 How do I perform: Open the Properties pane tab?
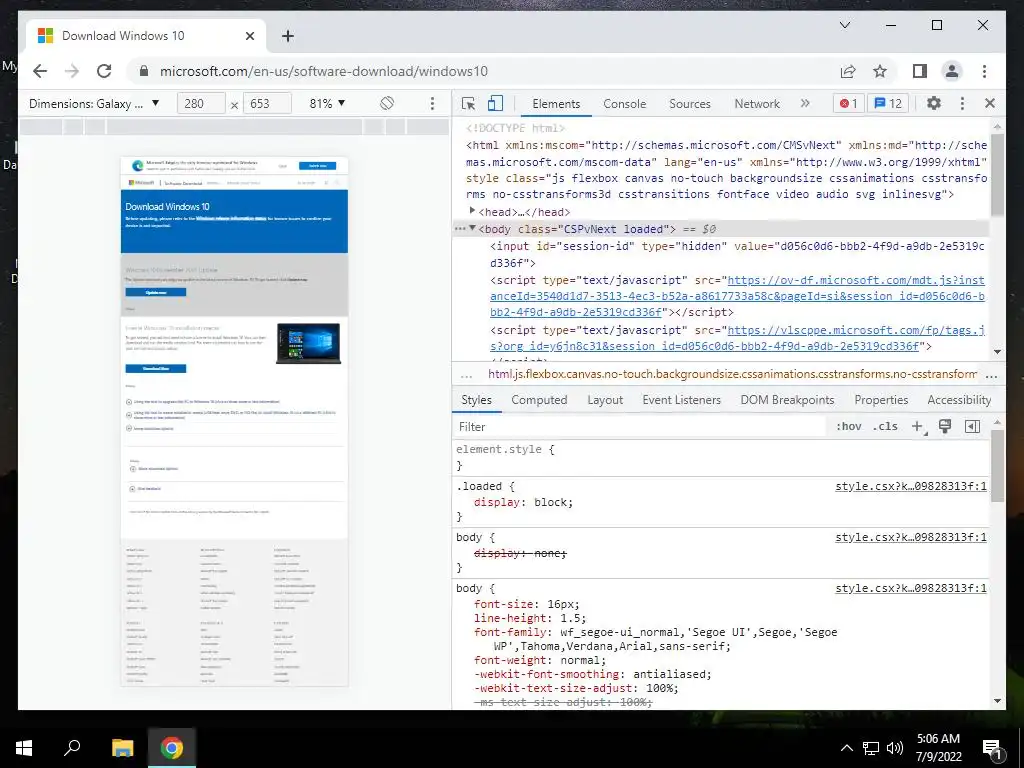point(881,400)
